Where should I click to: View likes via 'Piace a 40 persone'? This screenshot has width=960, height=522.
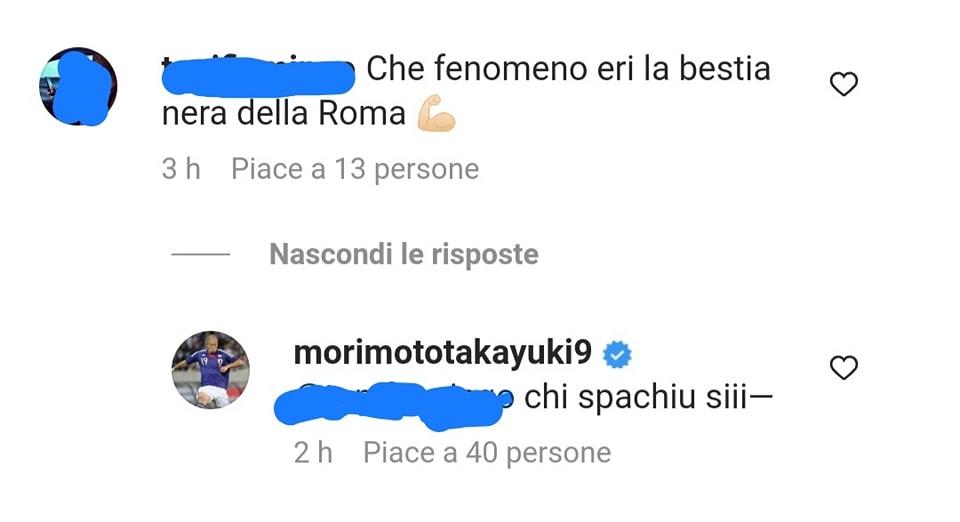coord(487,453)
